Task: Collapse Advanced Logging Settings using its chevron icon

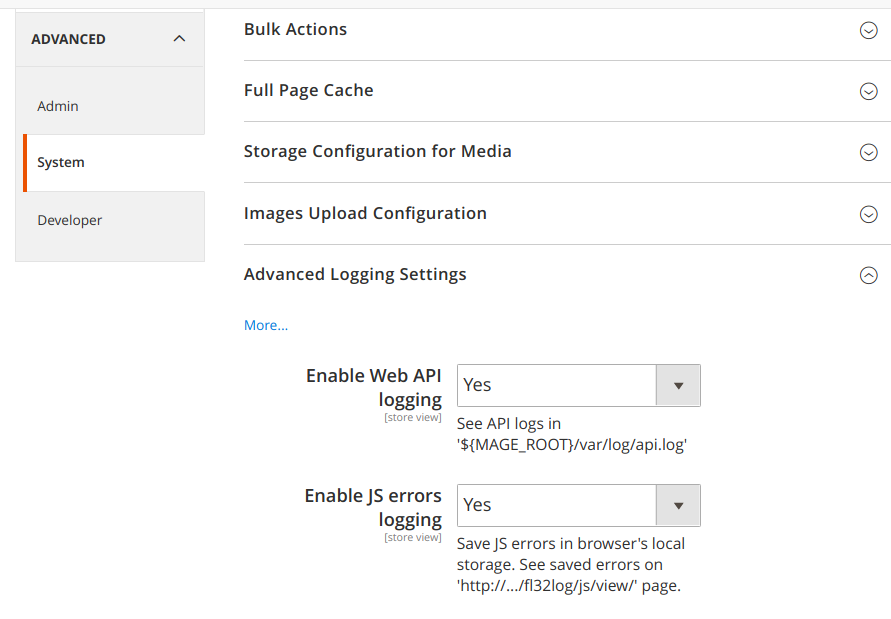Action: [x=868, y=275]
